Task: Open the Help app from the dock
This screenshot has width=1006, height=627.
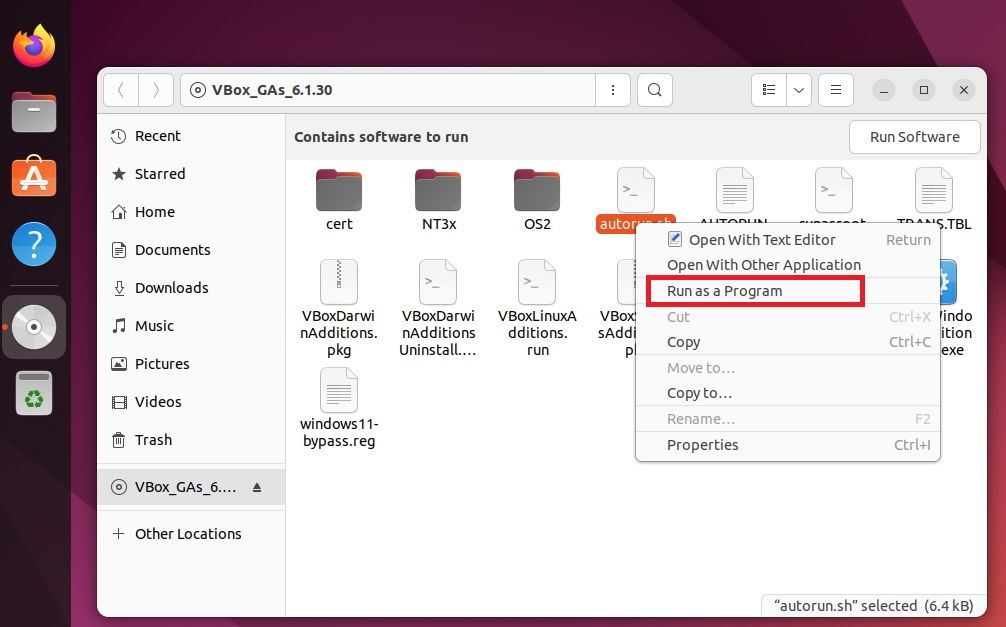Action: (34, 243)
